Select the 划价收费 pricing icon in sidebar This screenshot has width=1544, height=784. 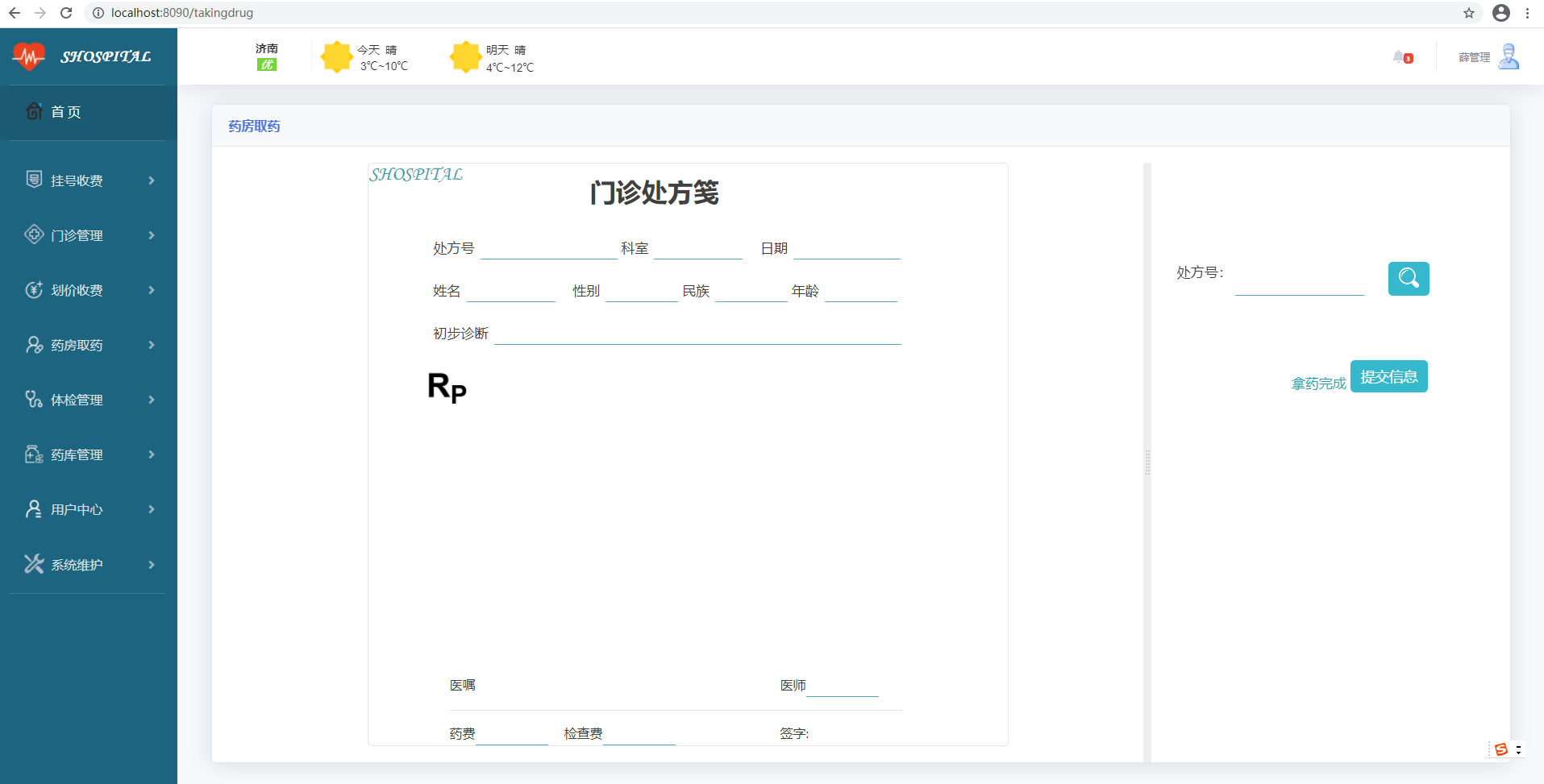pyautogui.click(x=33, y=289)
